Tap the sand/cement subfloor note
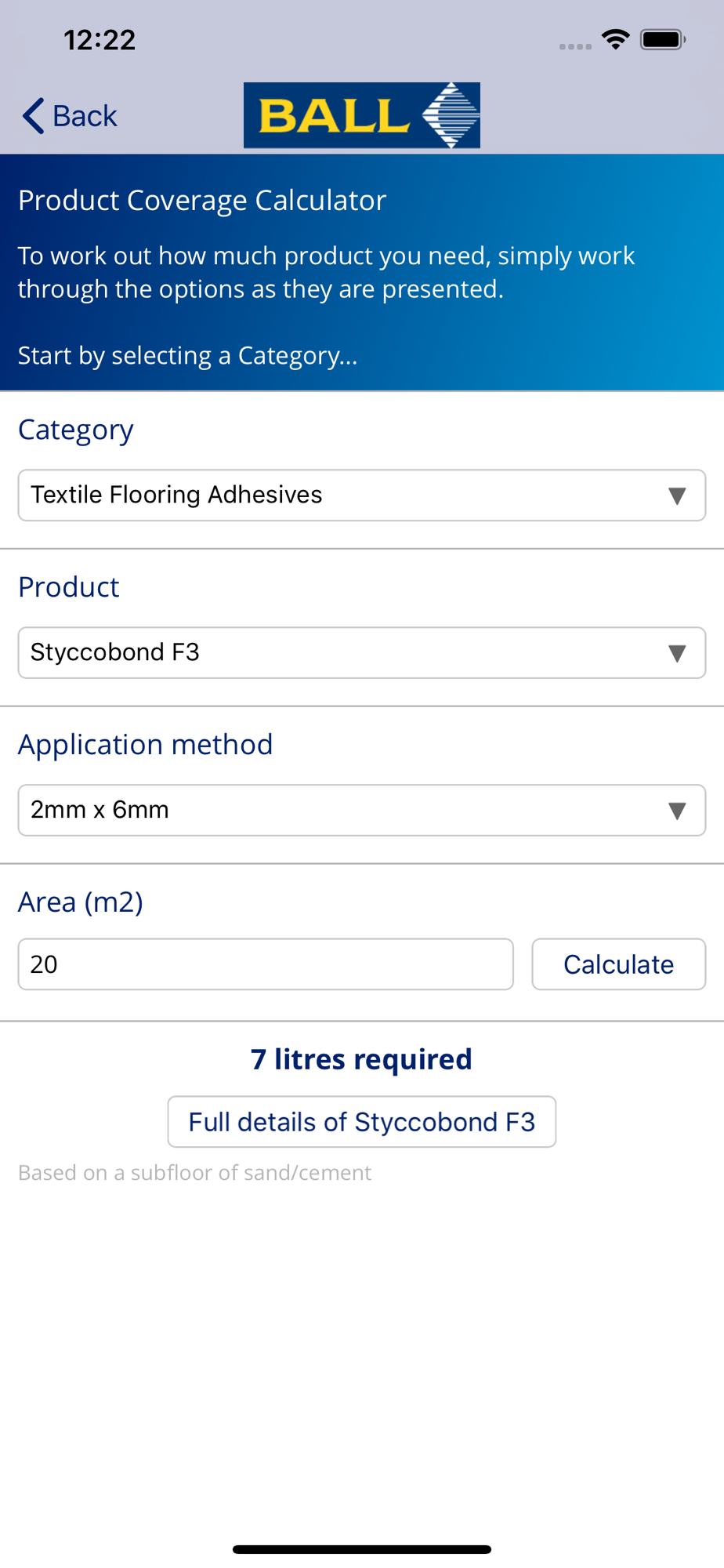Image resolution: width=724 pixels, height=1568 pixels. [194, 1173]
